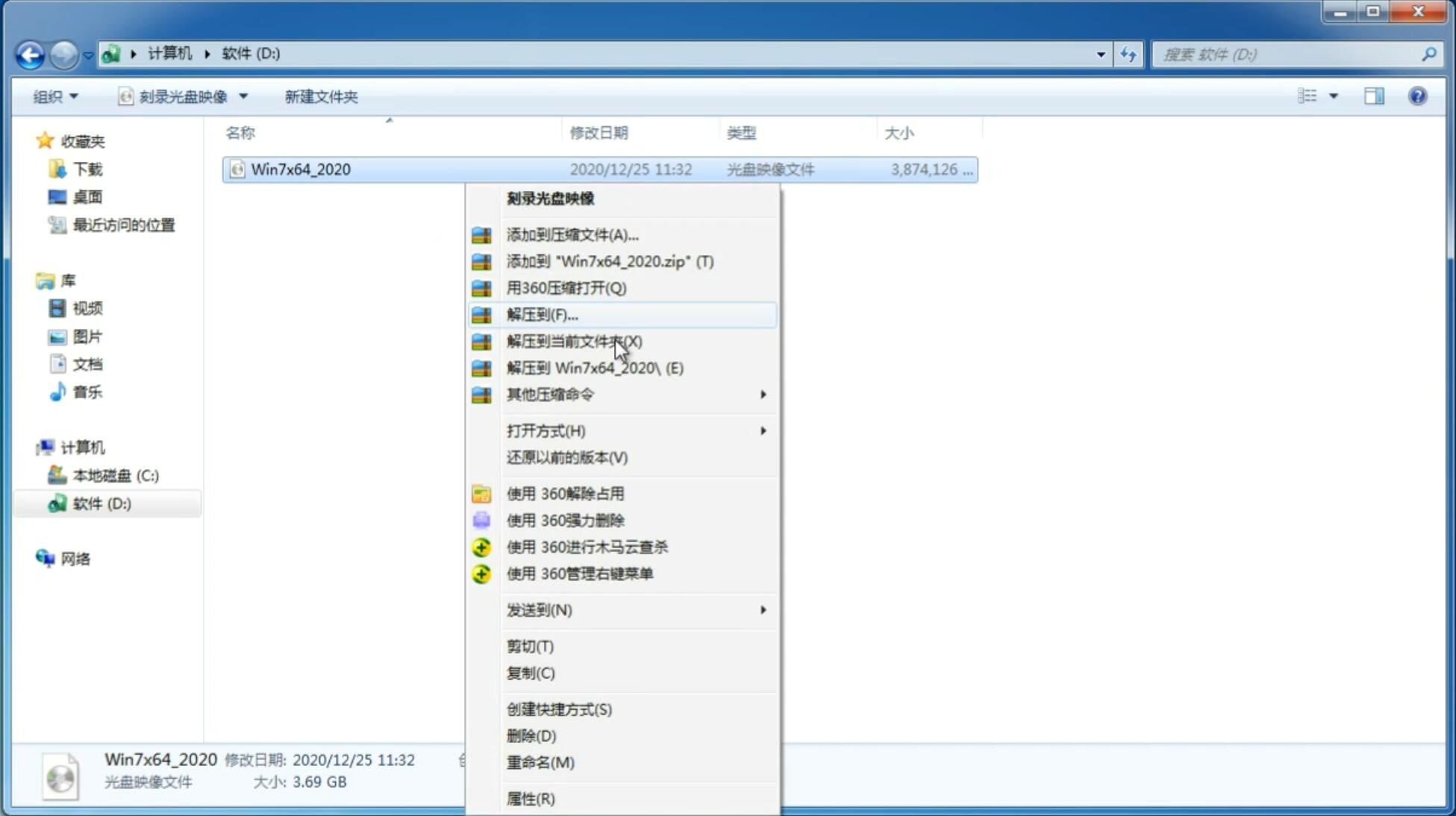Click 解压到当前文件夹 option
Screen dimensions: 1456x816
[575, 341]
